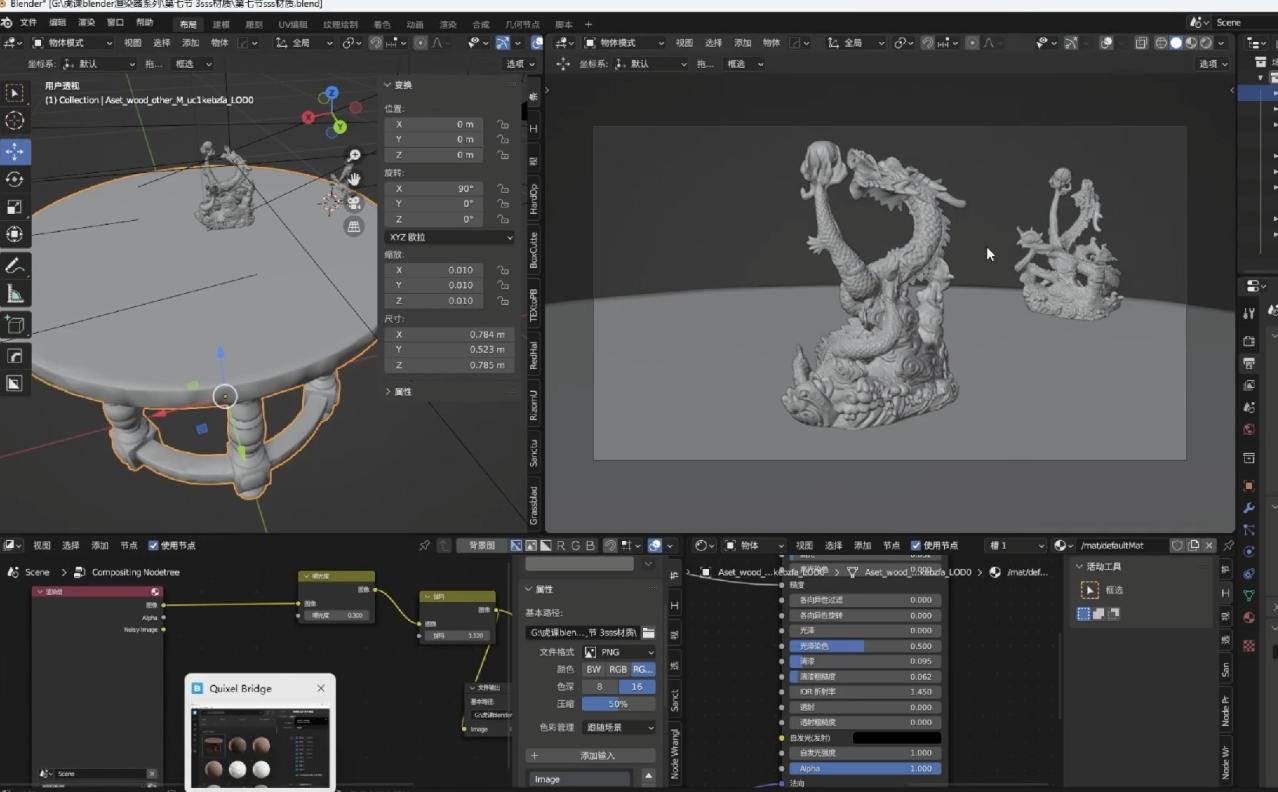Choose the 3D Cursor tool
The image size is (1278, 792).
click(15, 121)
